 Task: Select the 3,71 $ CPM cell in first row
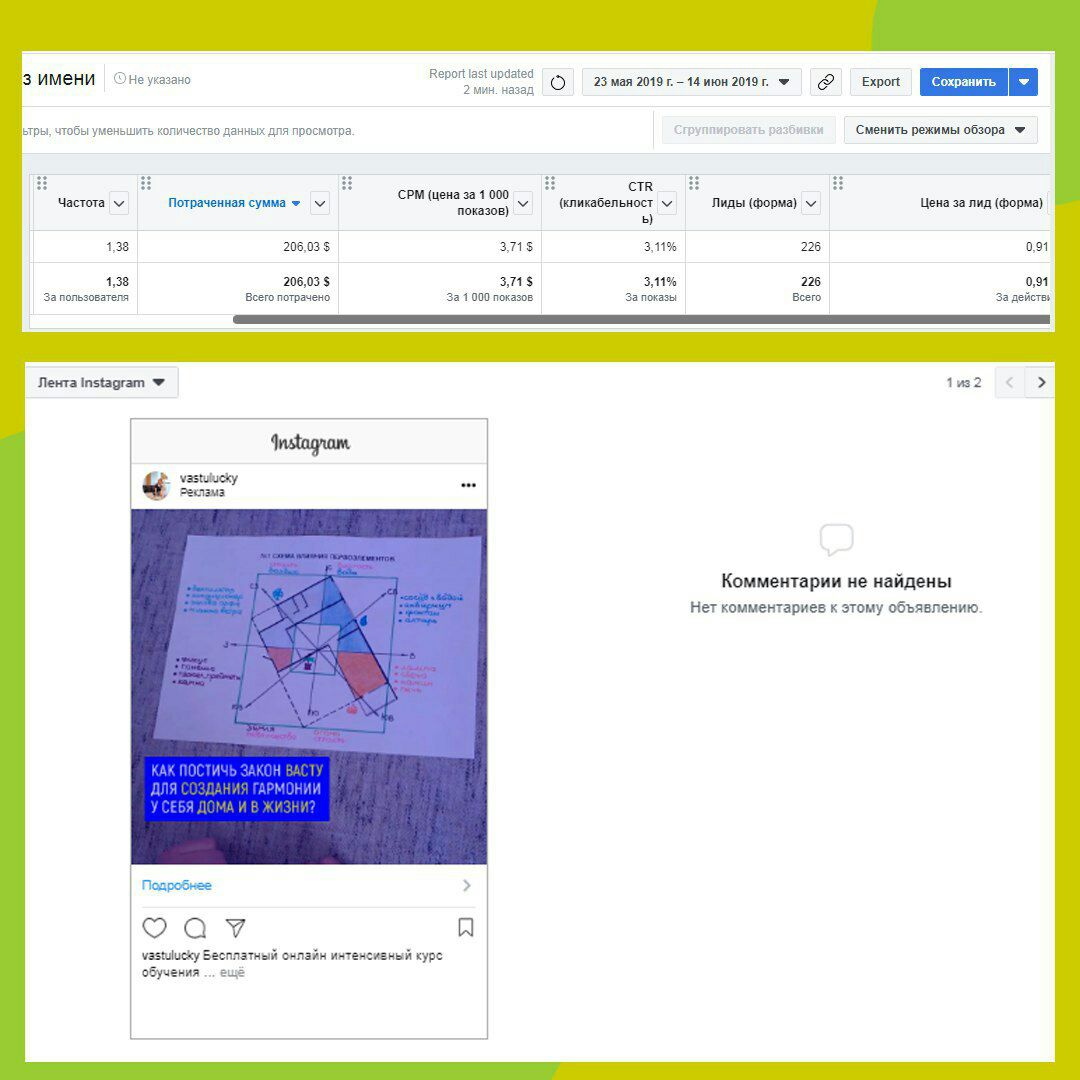tap(516, 247)
